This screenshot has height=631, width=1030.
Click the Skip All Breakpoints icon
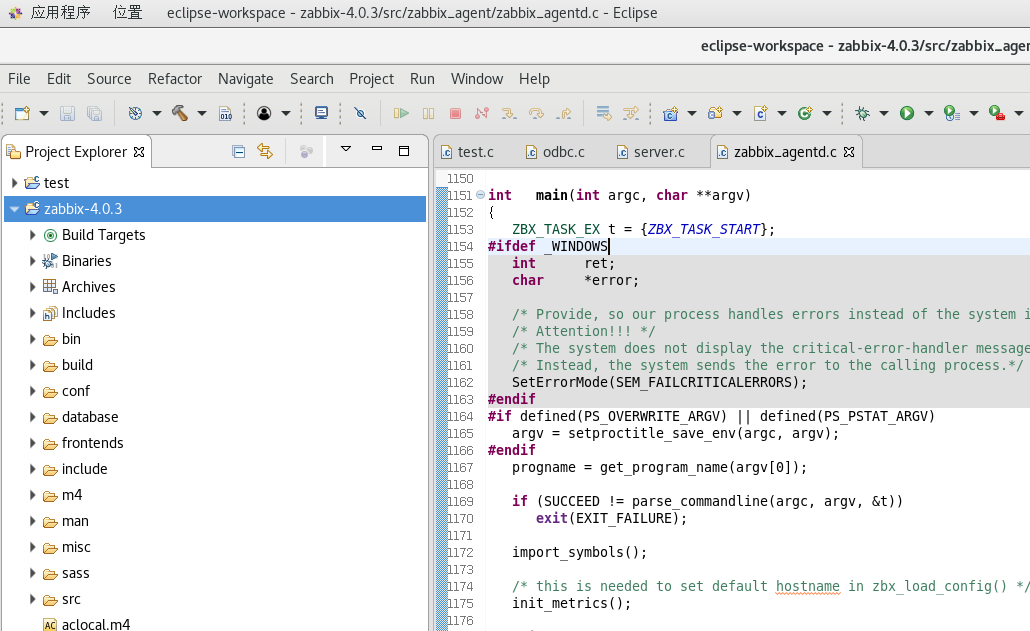pos(360,113)
